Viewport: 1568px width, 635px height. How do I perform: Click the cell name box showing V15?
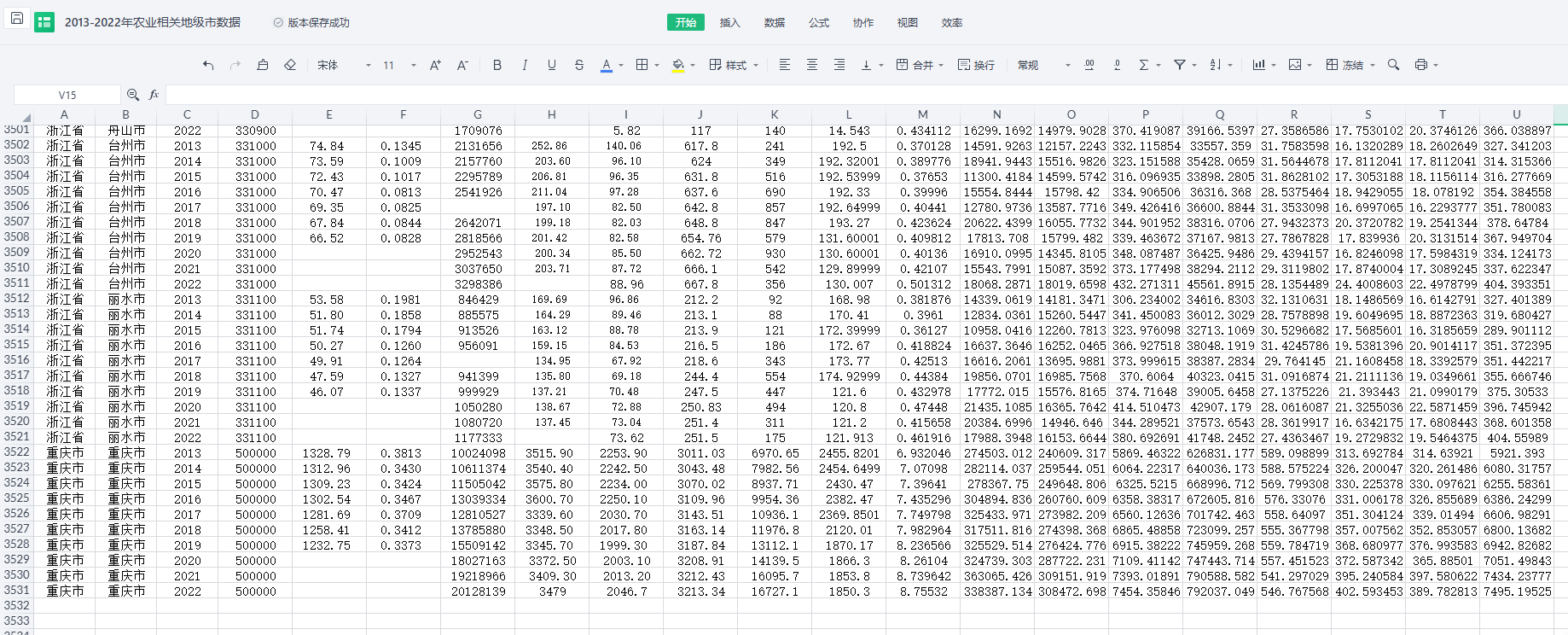click(67, 95)
